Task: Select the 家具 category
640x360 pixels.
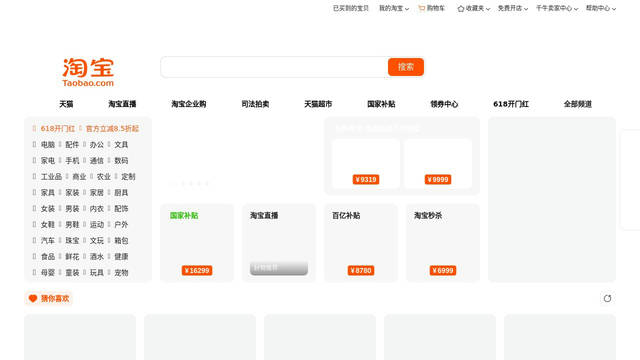Action: (x=48, y=193)
